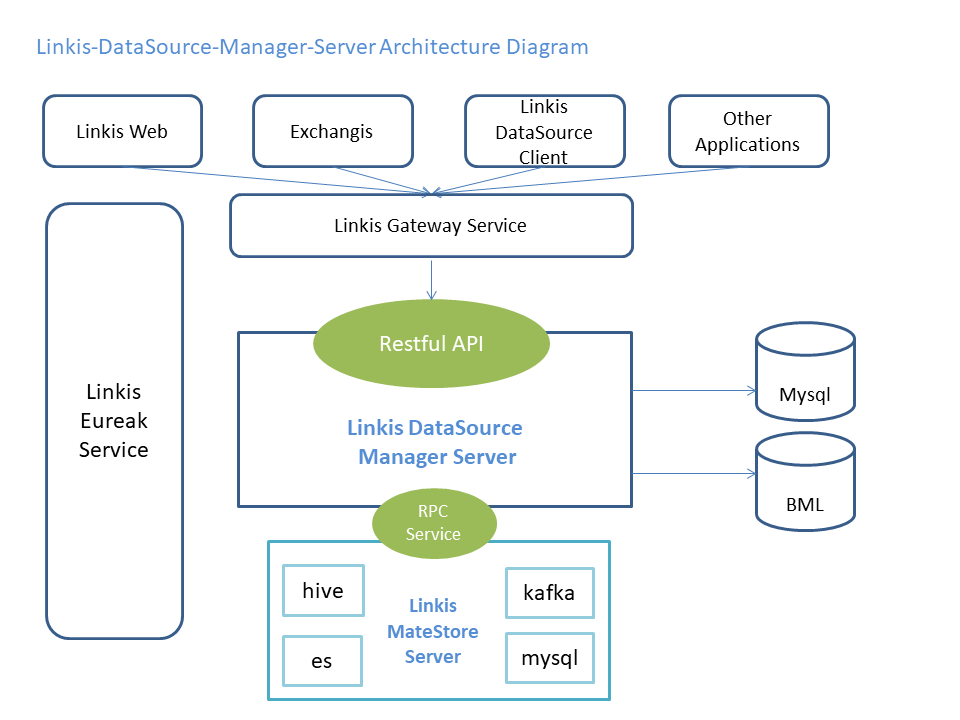Image resolution: width=960 pixels, height=720 pixels.
Task: Expand the Linkis Gateway Service box
Action: point(431,226)
